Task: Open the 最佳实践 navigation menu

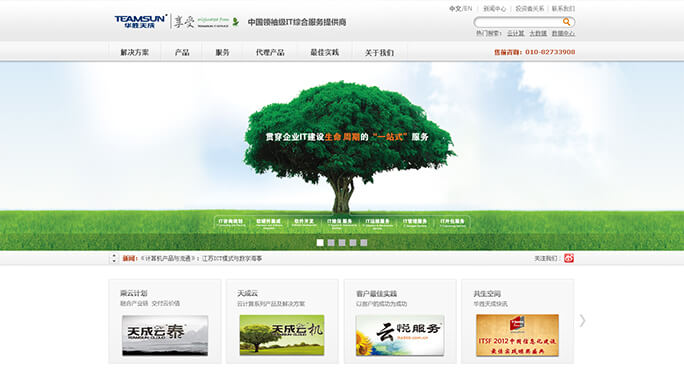Action: (325, 52)
